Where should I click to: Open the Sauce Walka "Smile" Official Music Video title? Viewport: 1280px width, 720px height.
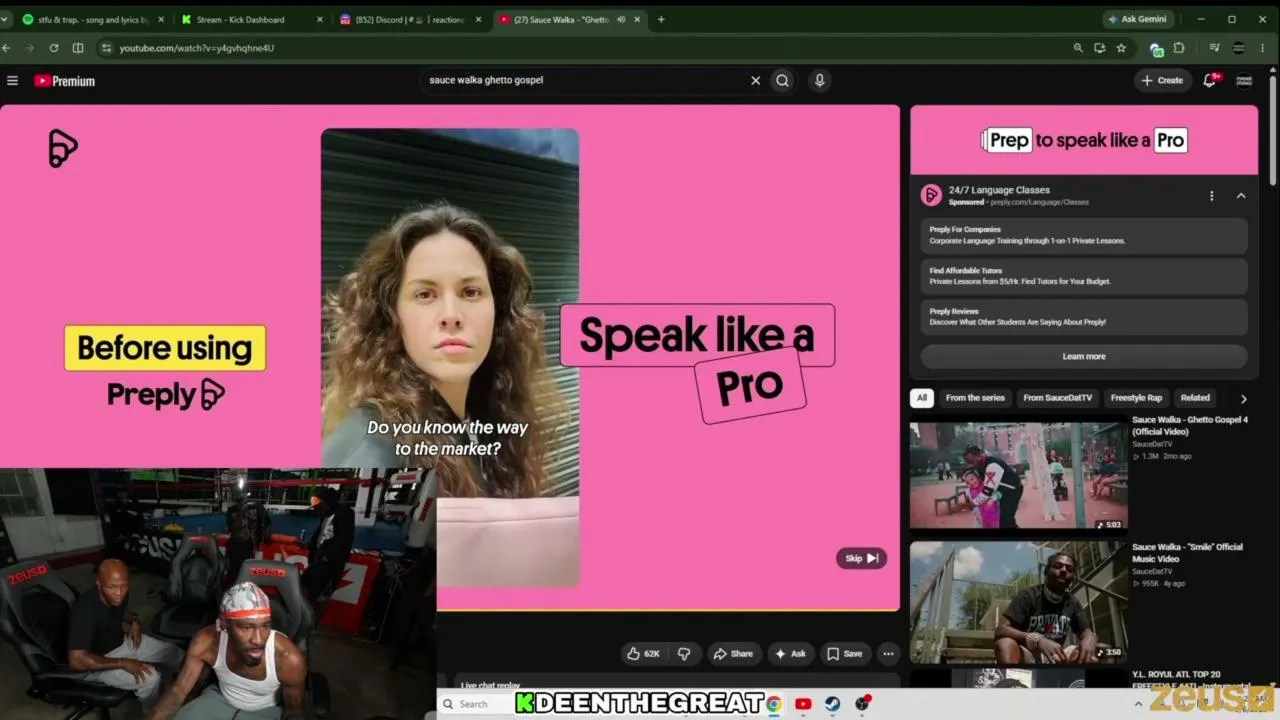[x=1187, y=553]
